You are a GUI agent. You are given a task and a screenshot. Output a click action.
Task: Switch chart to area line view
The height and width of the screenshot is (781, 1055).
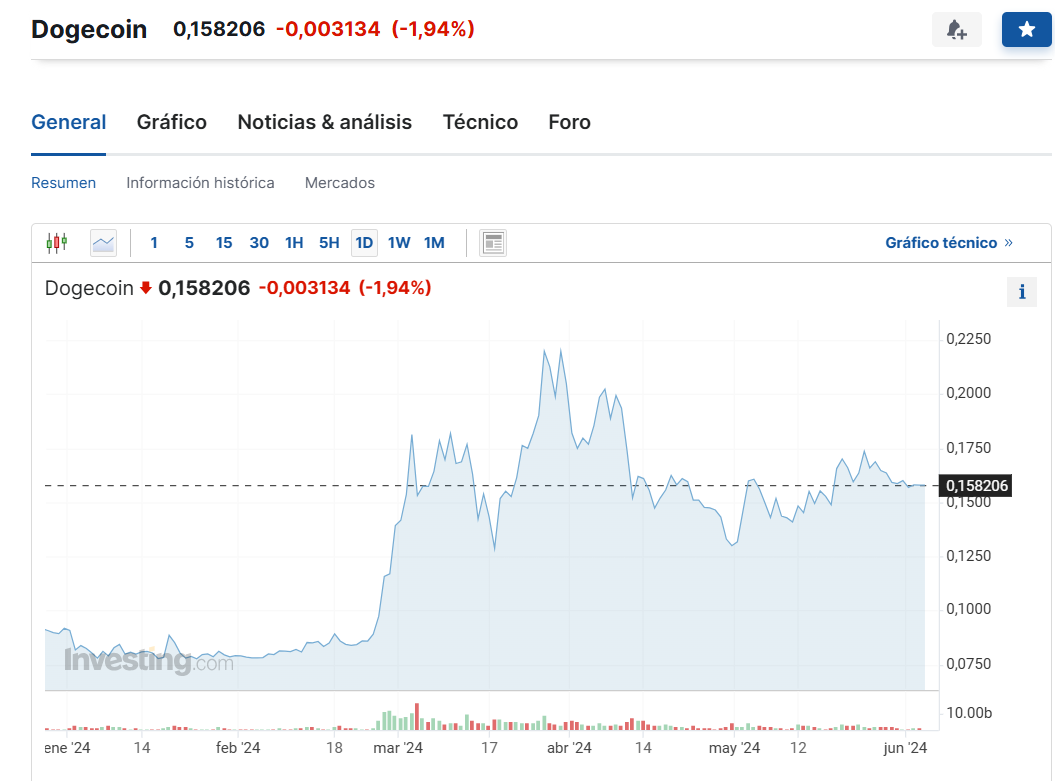coord(103,243)
